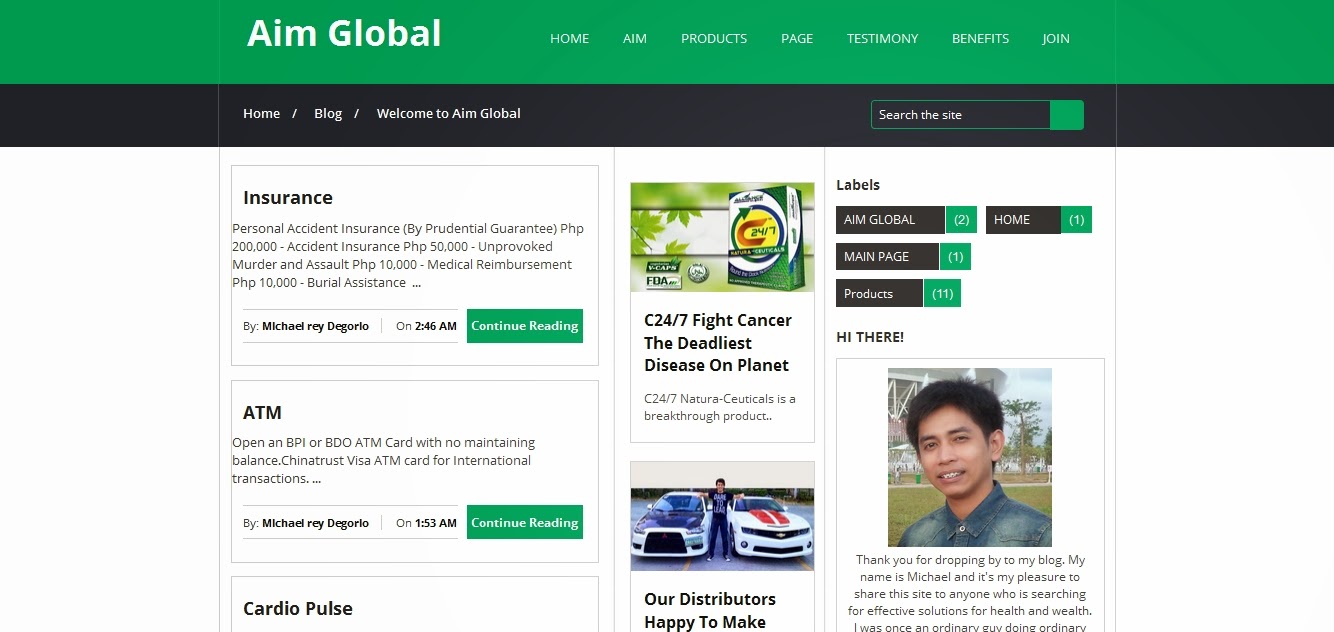Click C24/7 Natura-Ceuticals excerpt text

coord(720,407)
